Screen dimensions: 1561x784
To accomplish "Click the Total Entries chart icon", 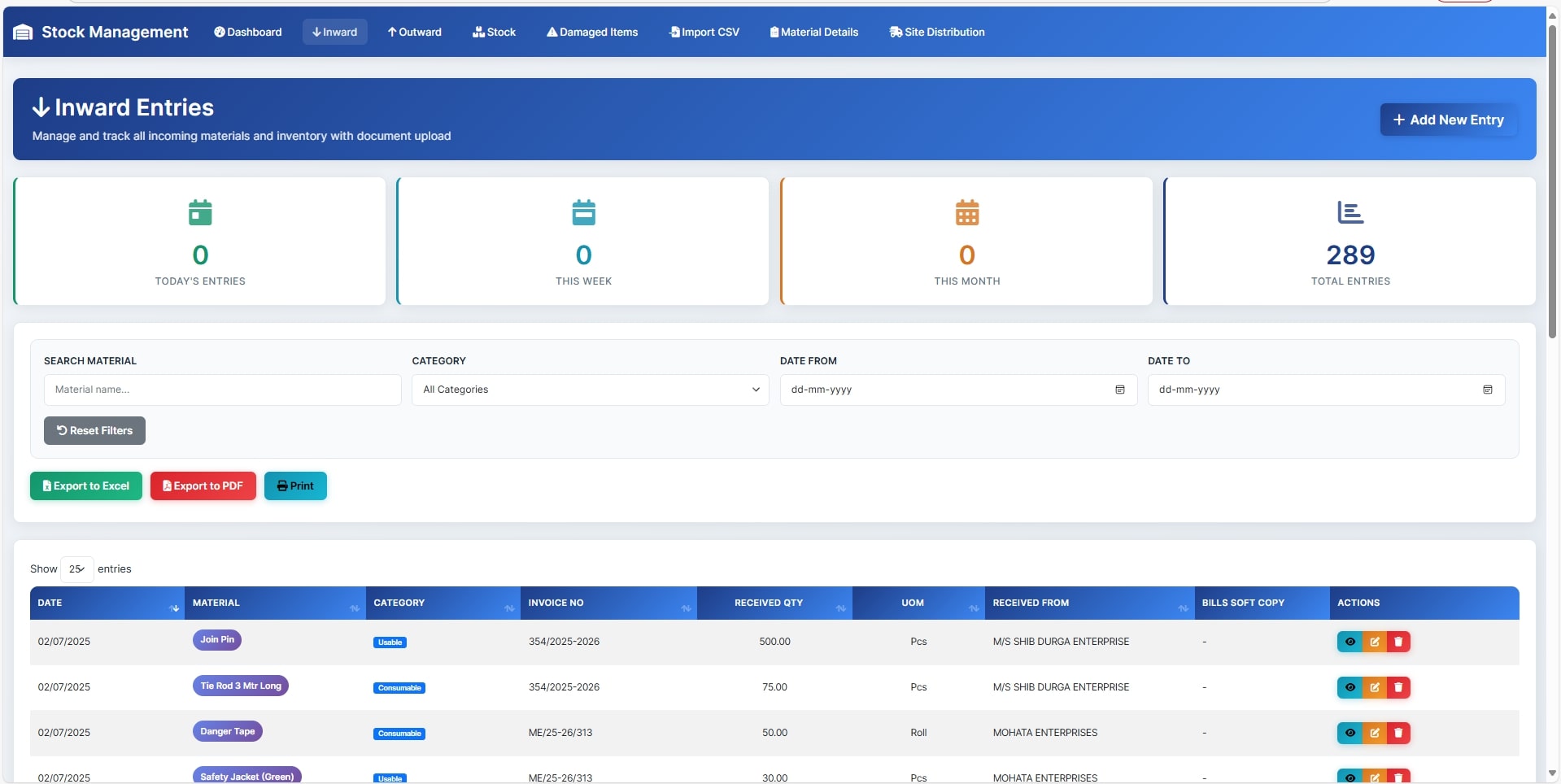I will click(1350, 212).
